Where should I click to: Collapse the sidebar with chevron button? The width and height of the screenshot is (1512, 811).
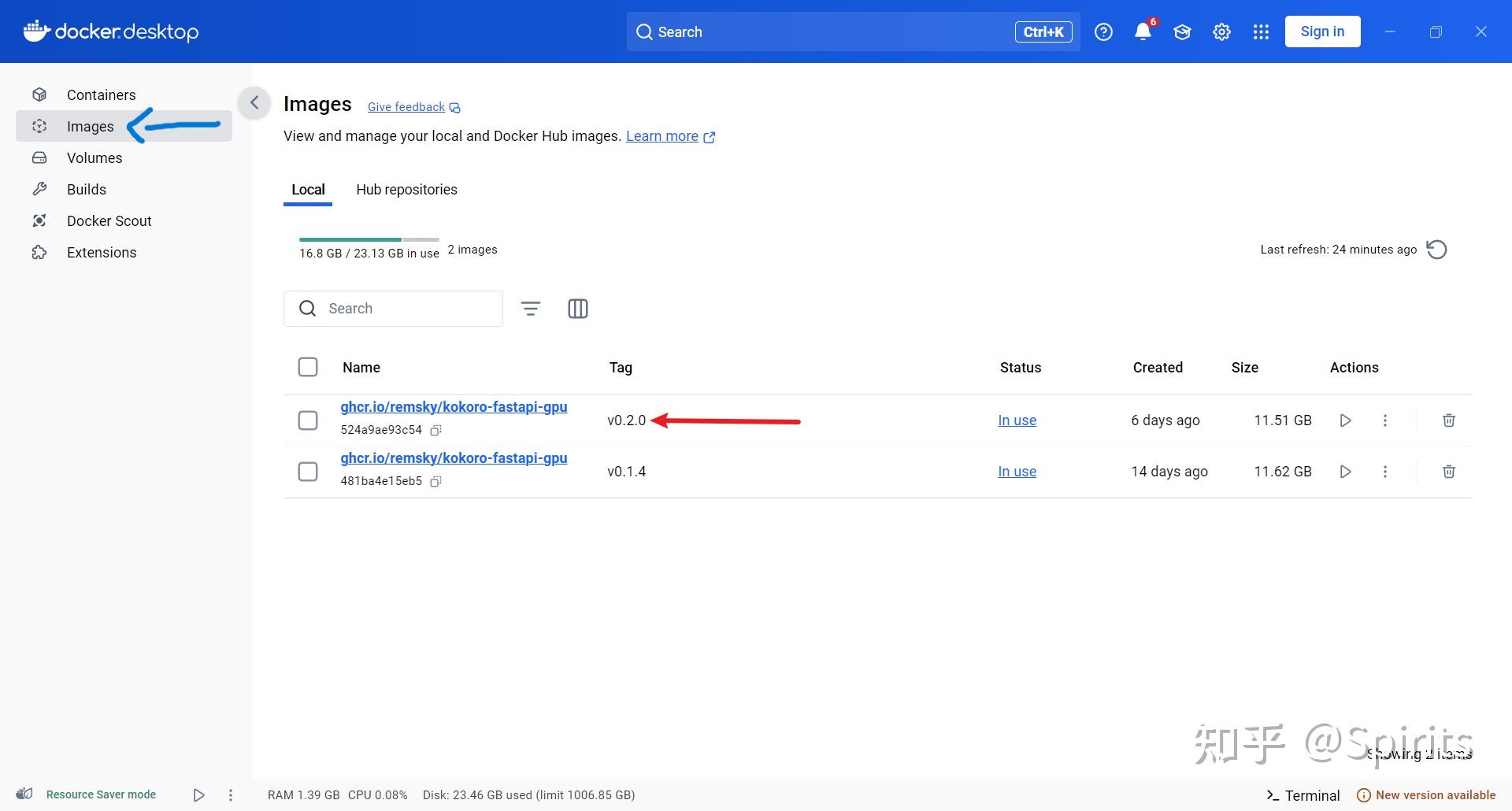click(x=254, y=102)
